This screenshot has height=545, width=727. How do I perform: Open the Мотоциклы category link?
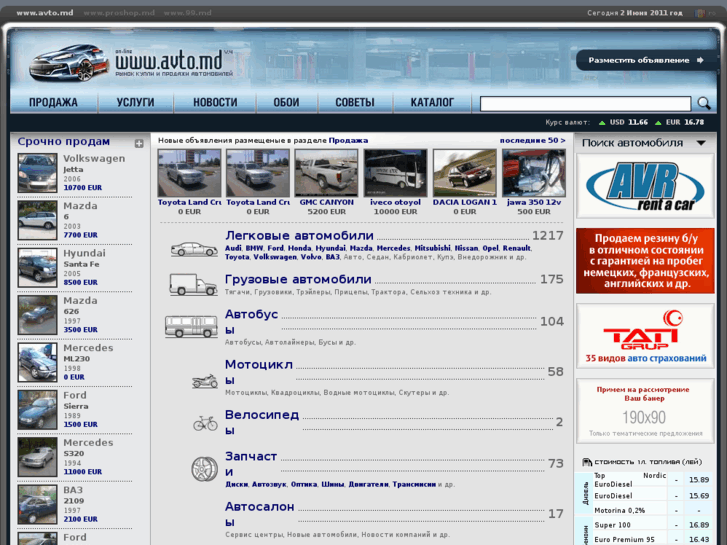(x=259, y=372)
